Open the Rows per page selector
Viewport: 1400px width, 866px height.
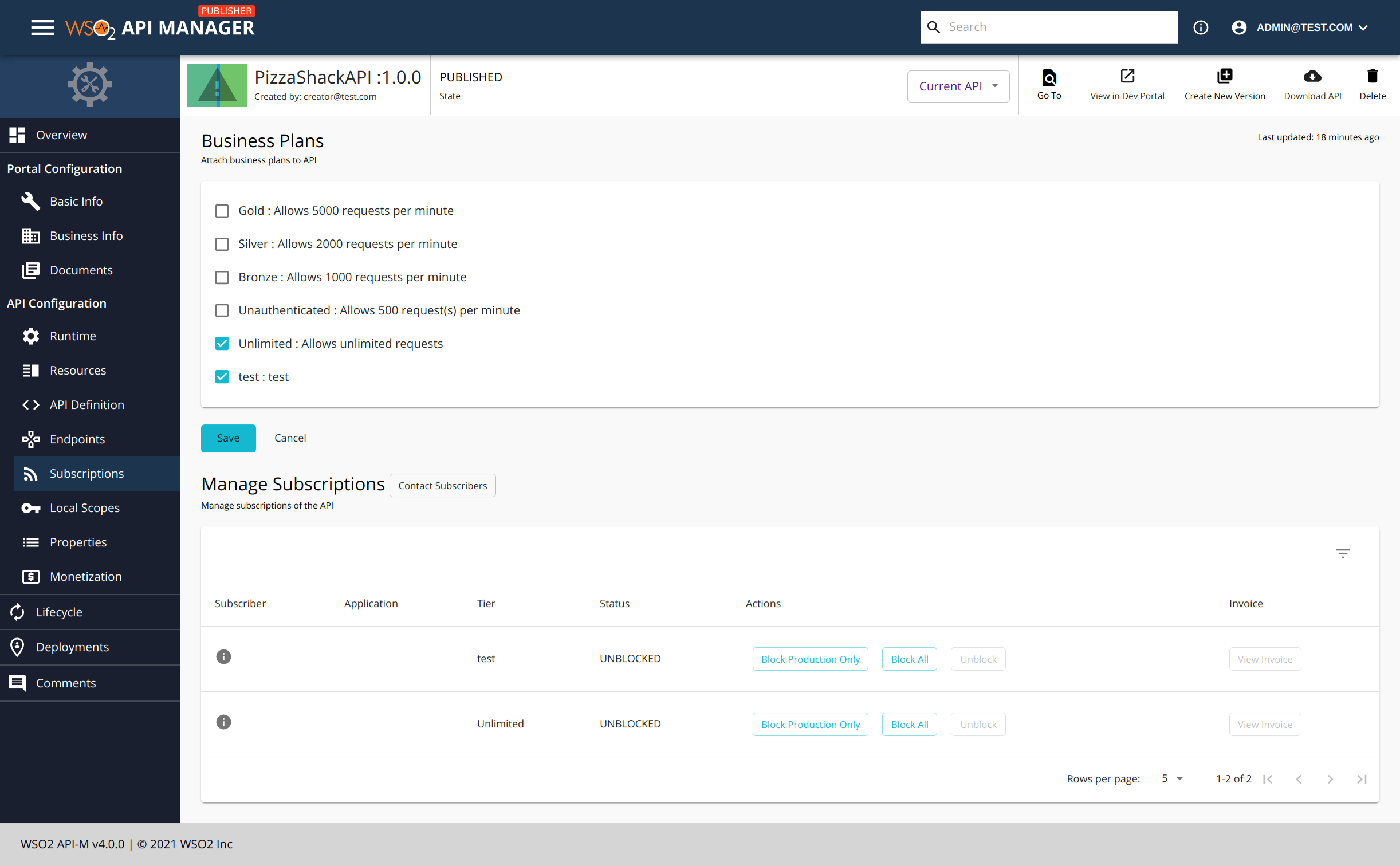coord(1171,778)
